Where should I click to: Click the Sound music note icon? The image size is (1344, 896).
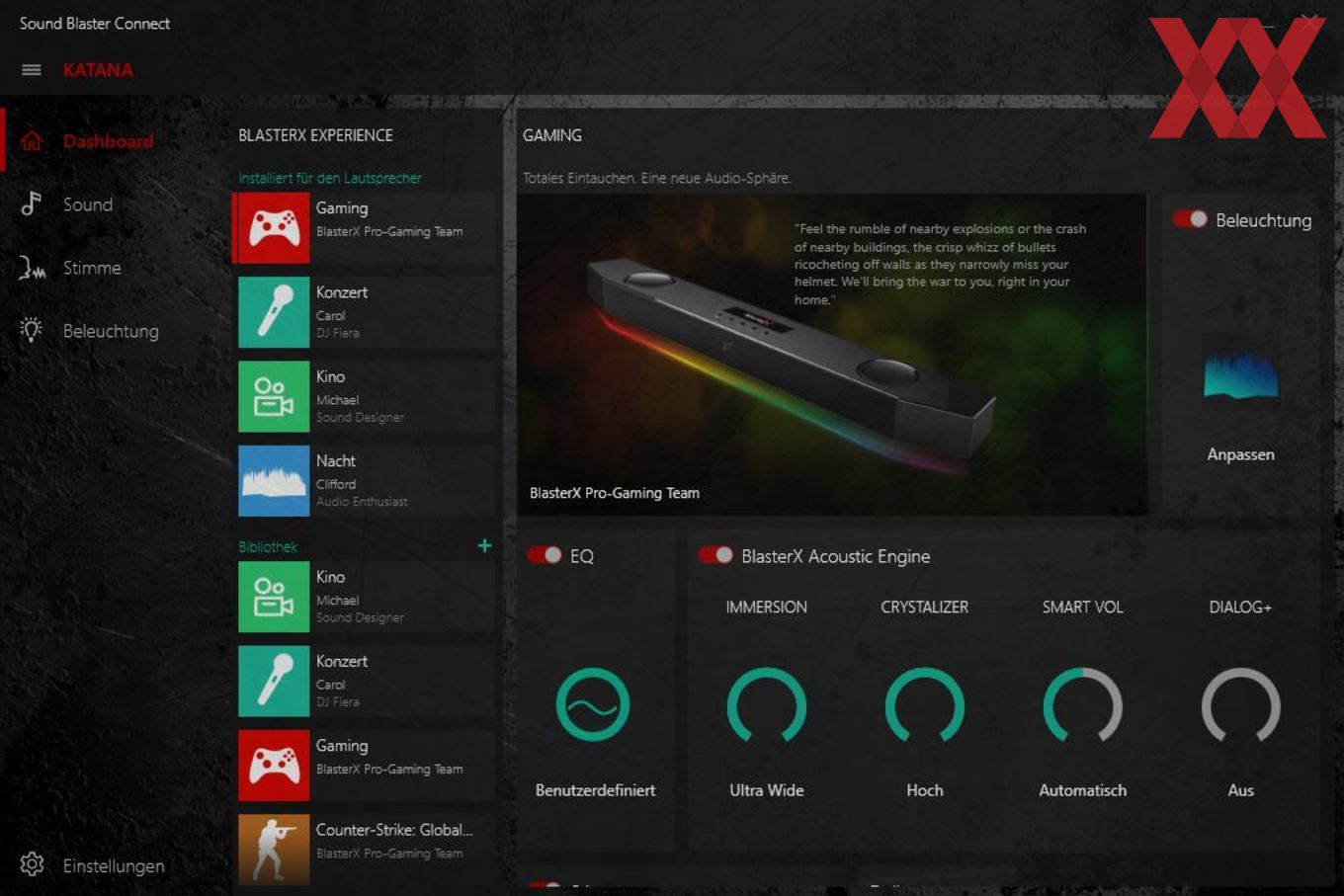point(32,204)
